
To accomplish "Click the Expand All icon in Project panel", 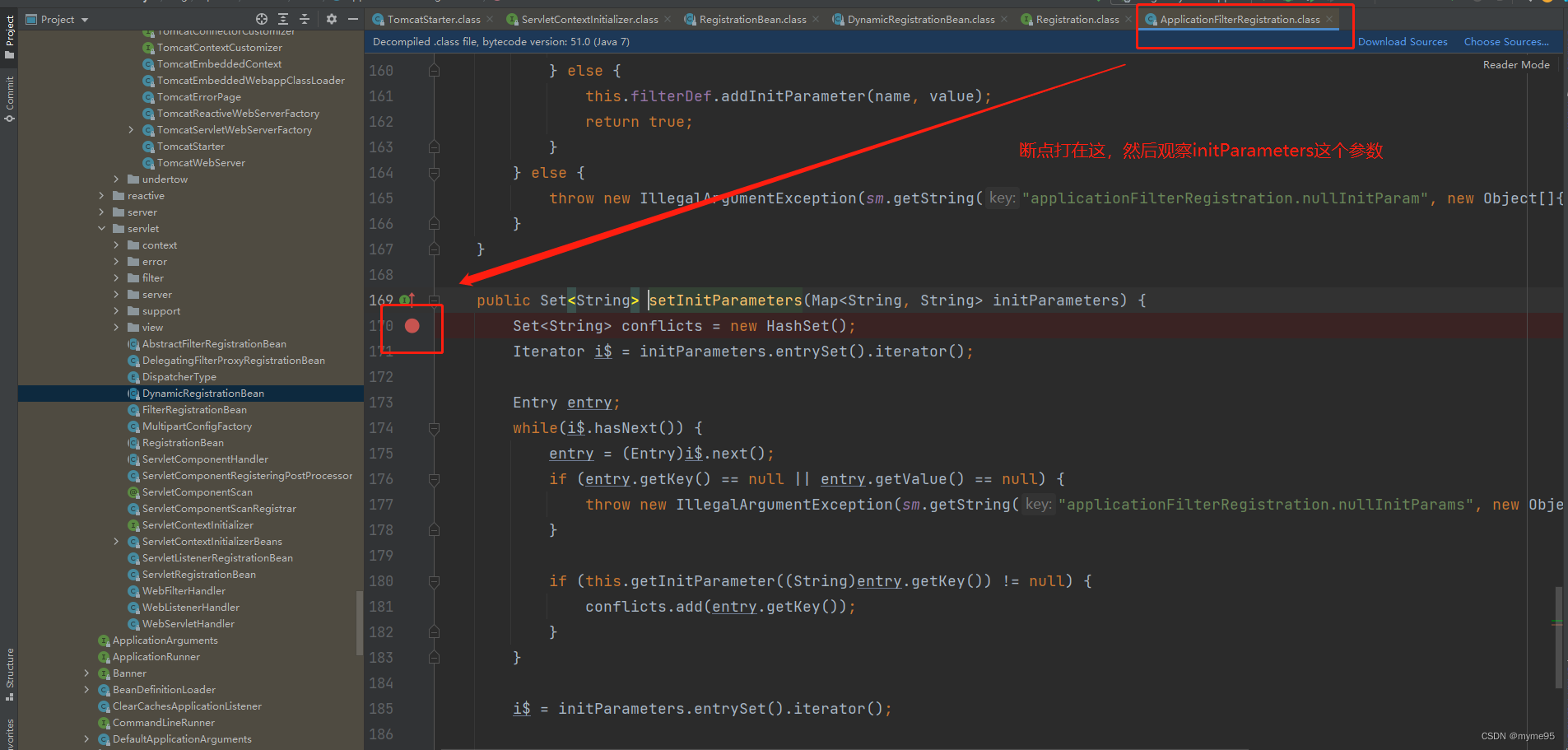I will click(x=281, y=18).
